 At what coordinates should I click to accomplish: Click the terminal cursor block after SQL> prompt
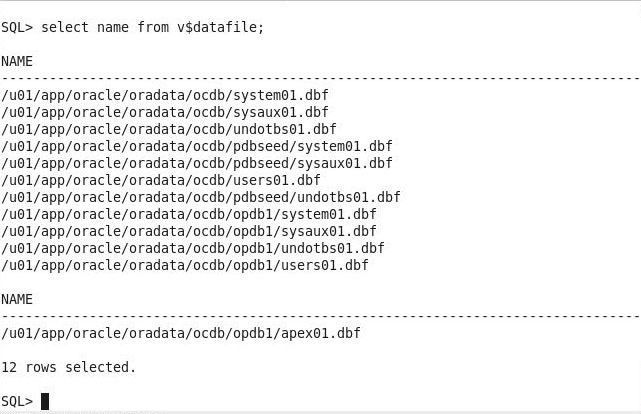45,401
